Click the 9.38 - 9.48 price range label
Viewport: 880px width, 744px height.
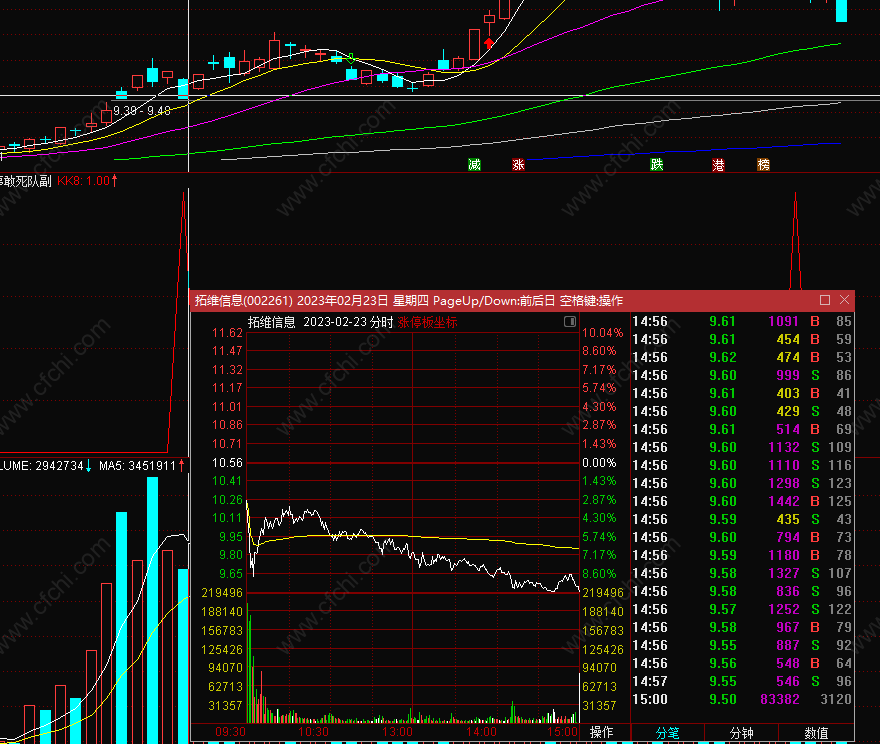(x=142, y=111)
